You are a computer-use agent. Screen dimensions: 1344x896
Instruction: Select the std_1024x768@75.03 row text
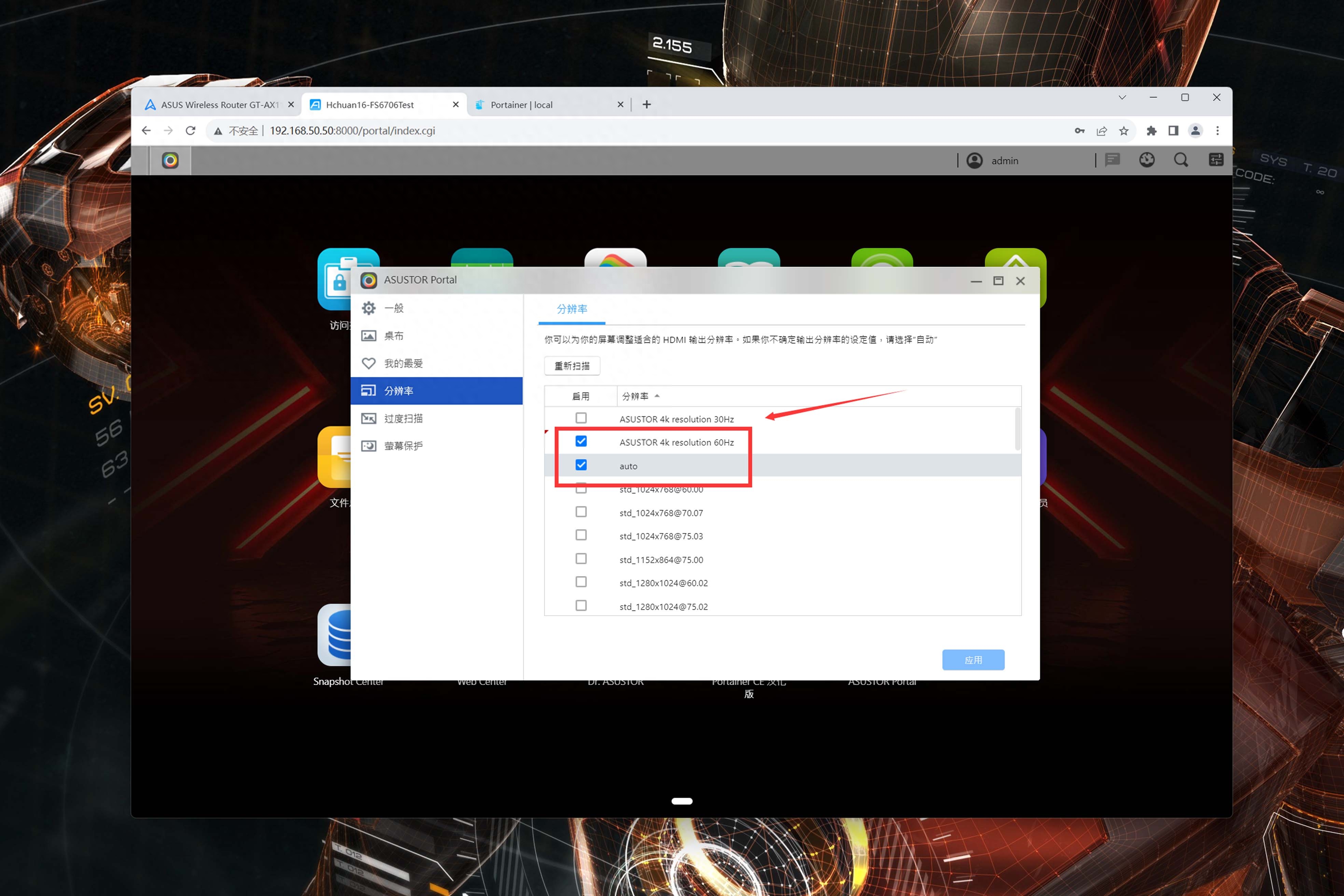point(661,536)
